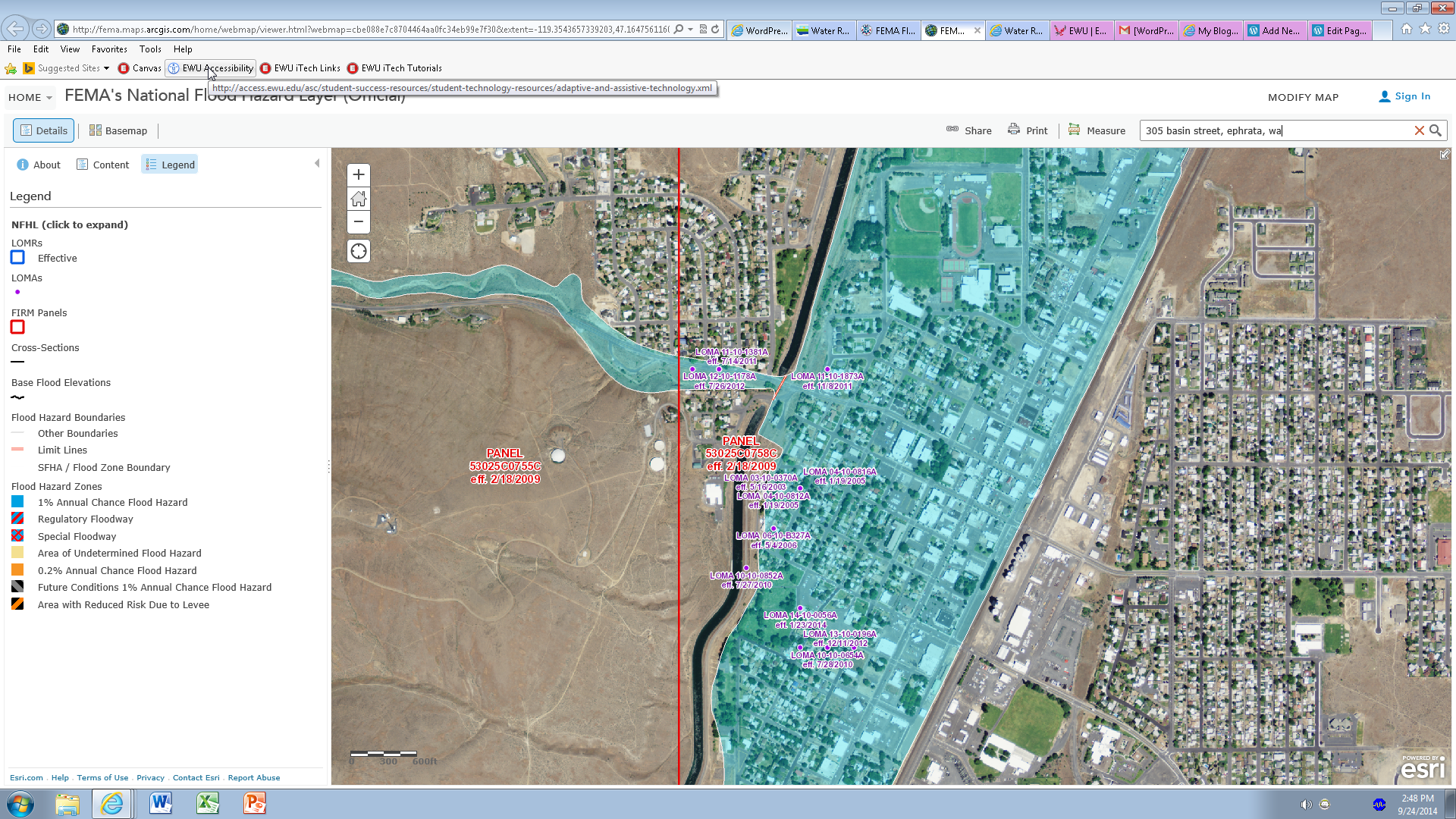Click the LOMRs Effective blue swatch
1456x819 pixels.
(x=17, y=258)
